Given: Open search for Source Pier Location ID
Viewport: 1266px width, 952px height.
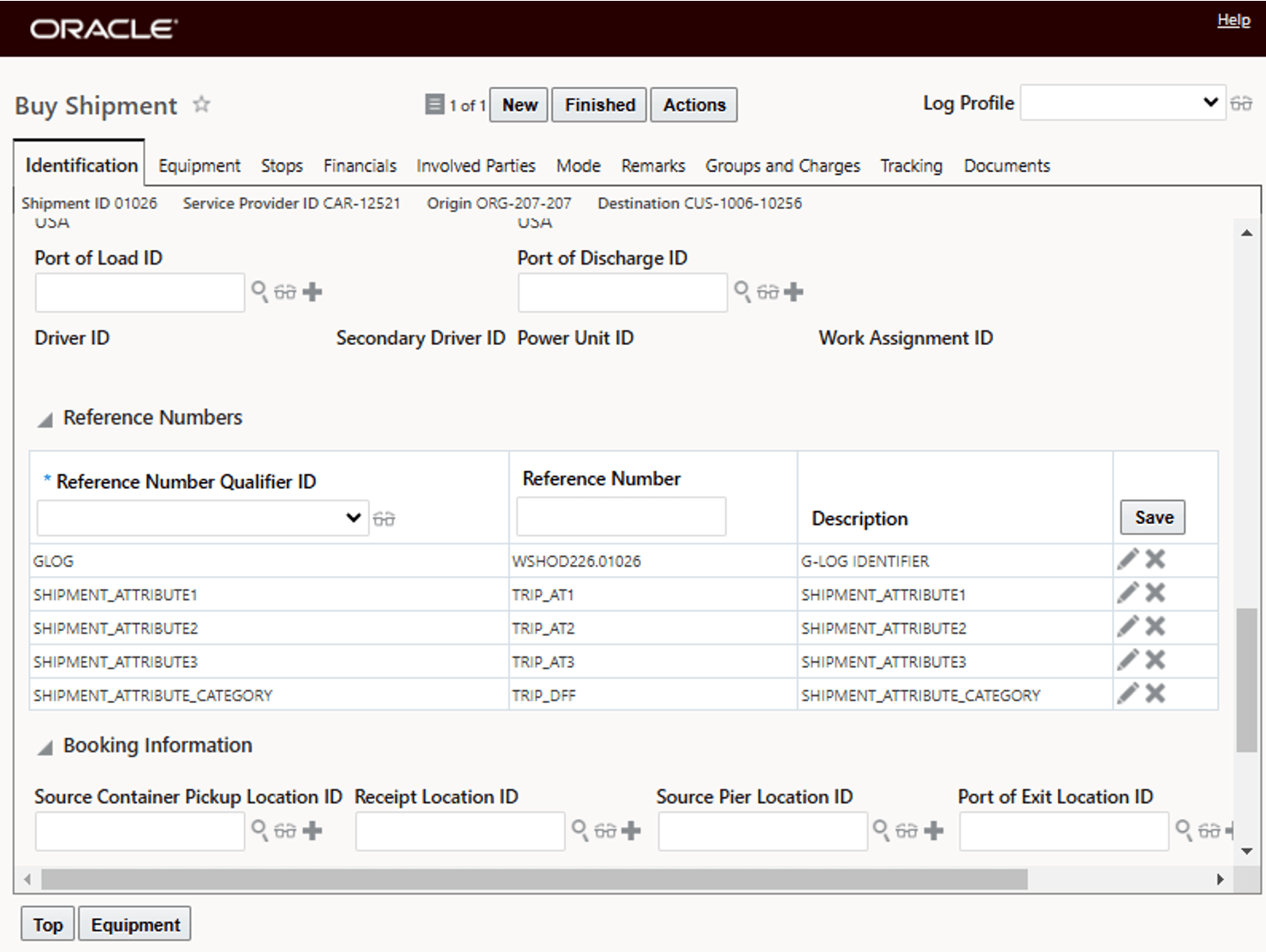Looking at the screenshot, I should point(880,830).
